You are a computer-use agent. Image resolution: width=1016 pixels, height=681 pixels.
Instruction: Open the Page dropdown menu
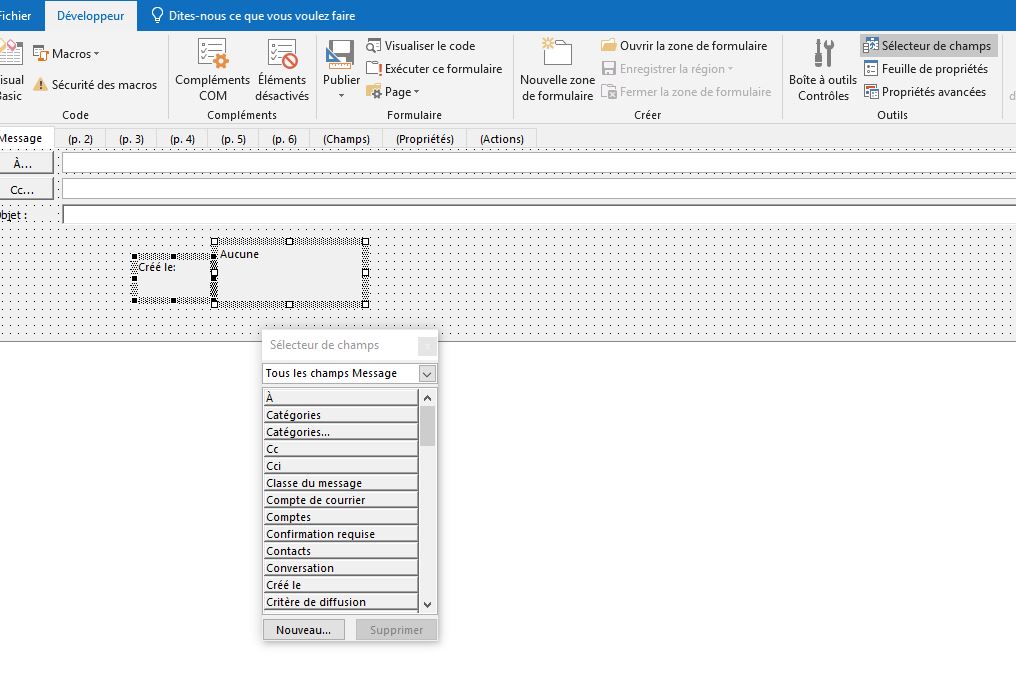(393, 92)
